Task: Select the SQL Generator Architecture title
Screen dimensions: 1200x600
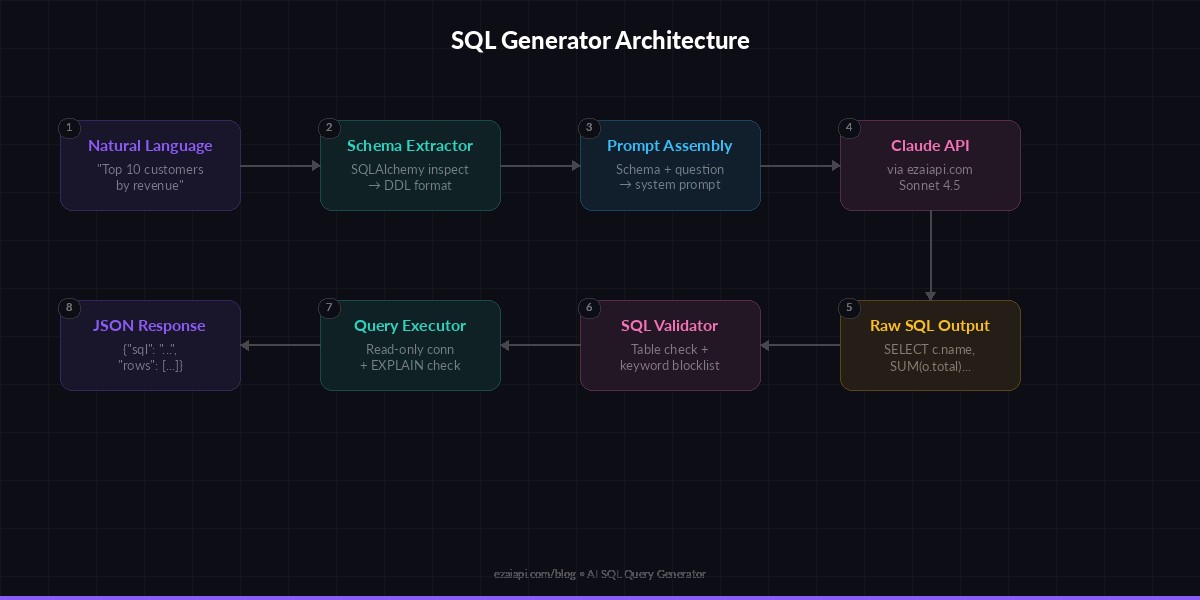Action: (x=600, y=41)
